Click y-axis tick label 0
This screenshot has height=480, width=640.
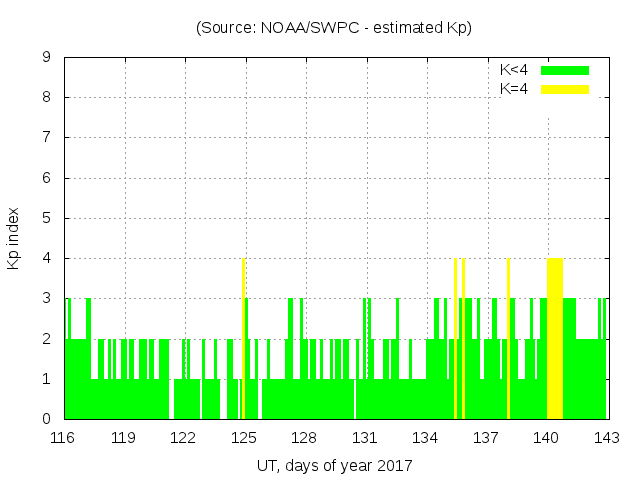click(46, 419)
